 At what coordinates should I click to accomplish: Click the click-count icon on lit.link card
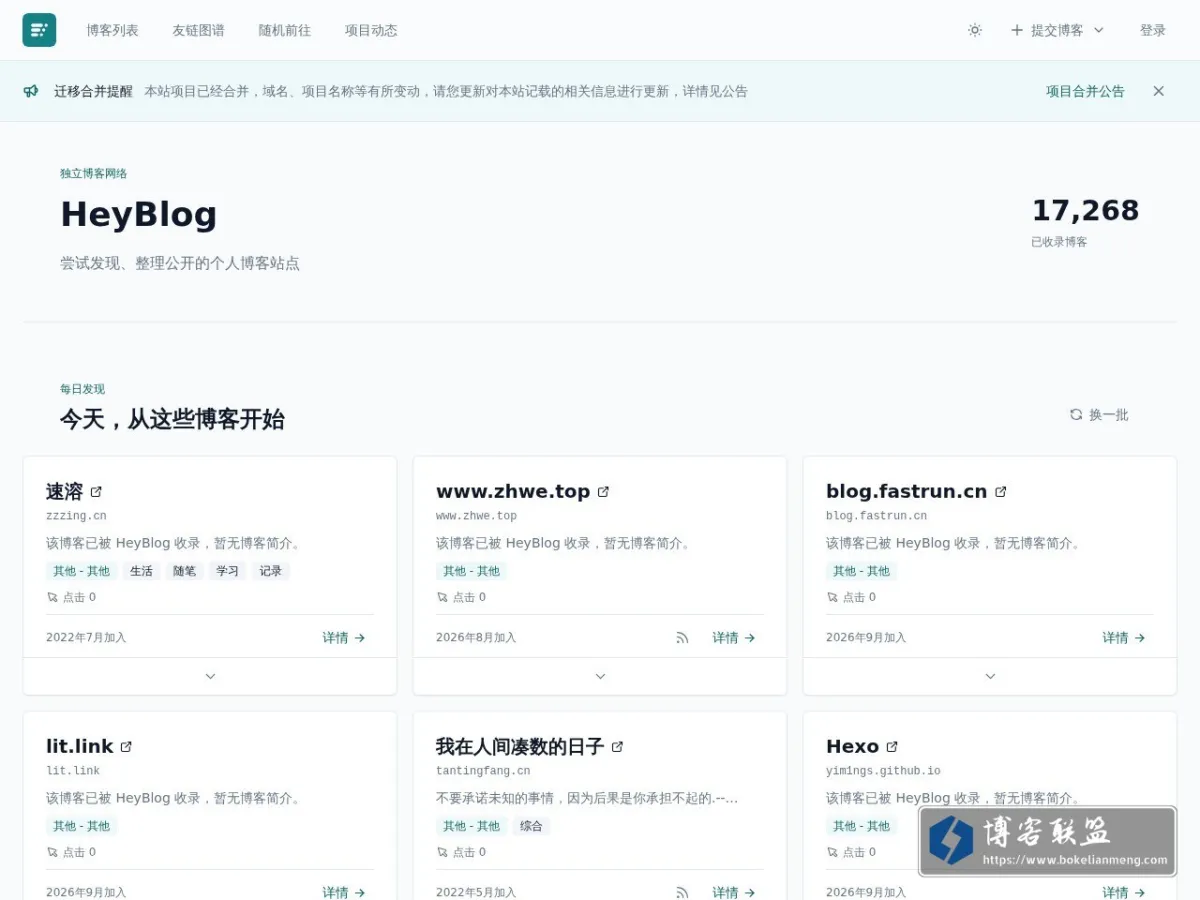(53, 852)
